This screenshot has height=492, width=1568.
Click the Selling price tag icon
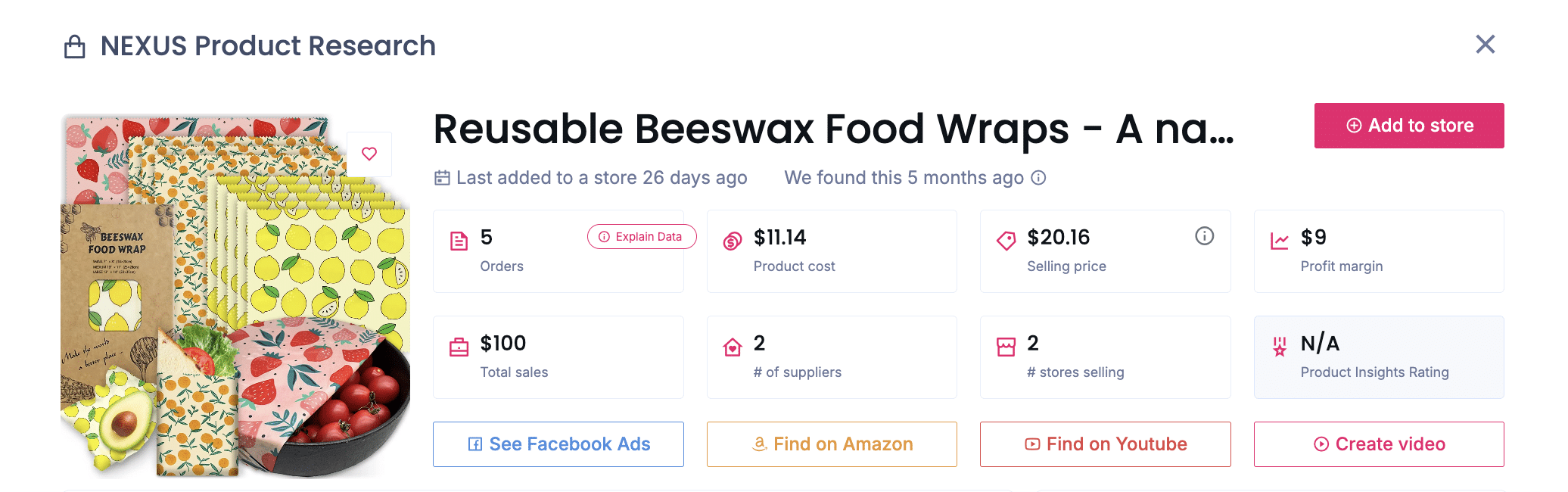click(x=1006, y=239)
